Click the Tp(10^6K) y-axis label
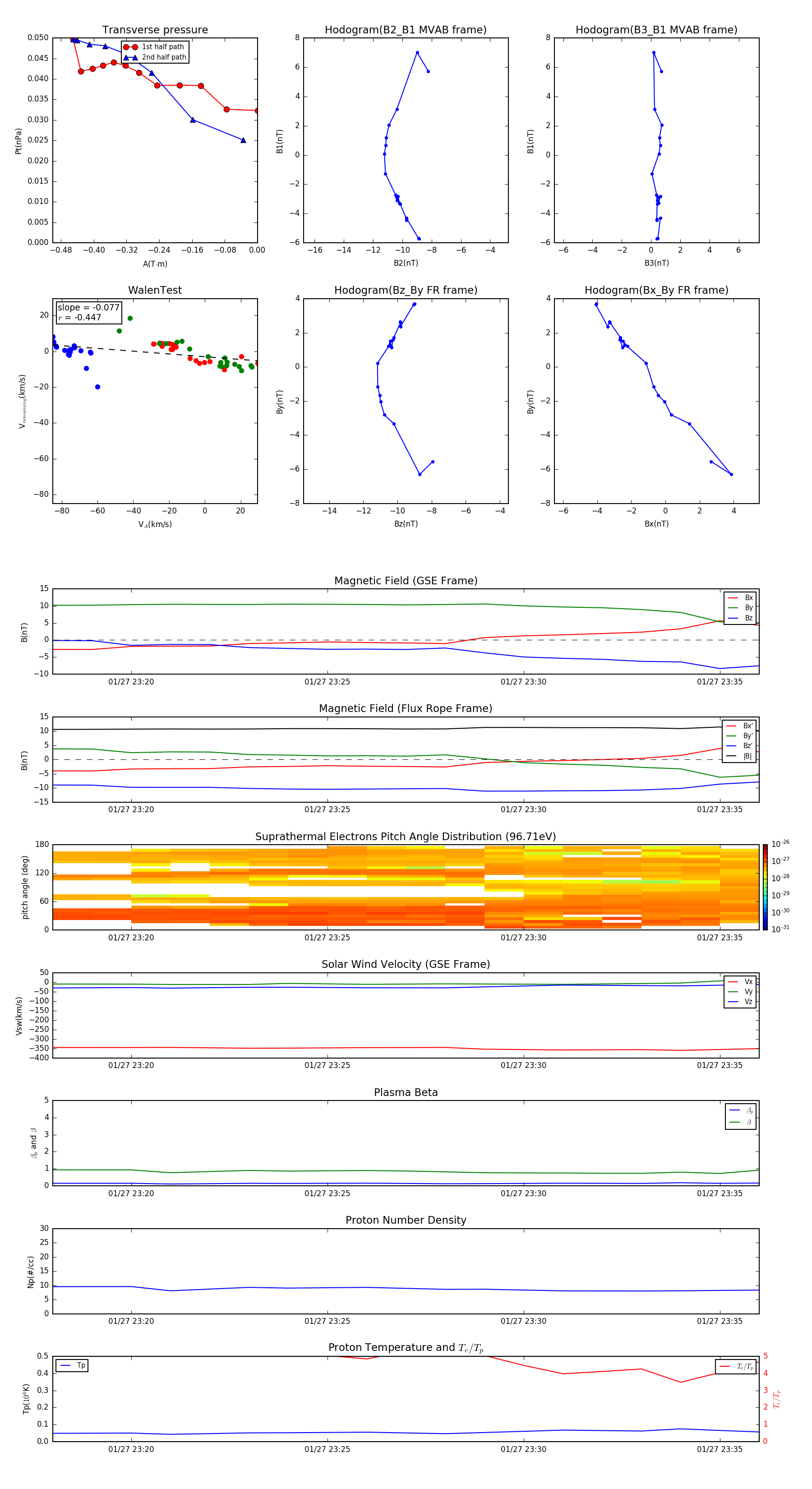The height and width of the screenshot is (1489, 812). (x=26, y=1399)
